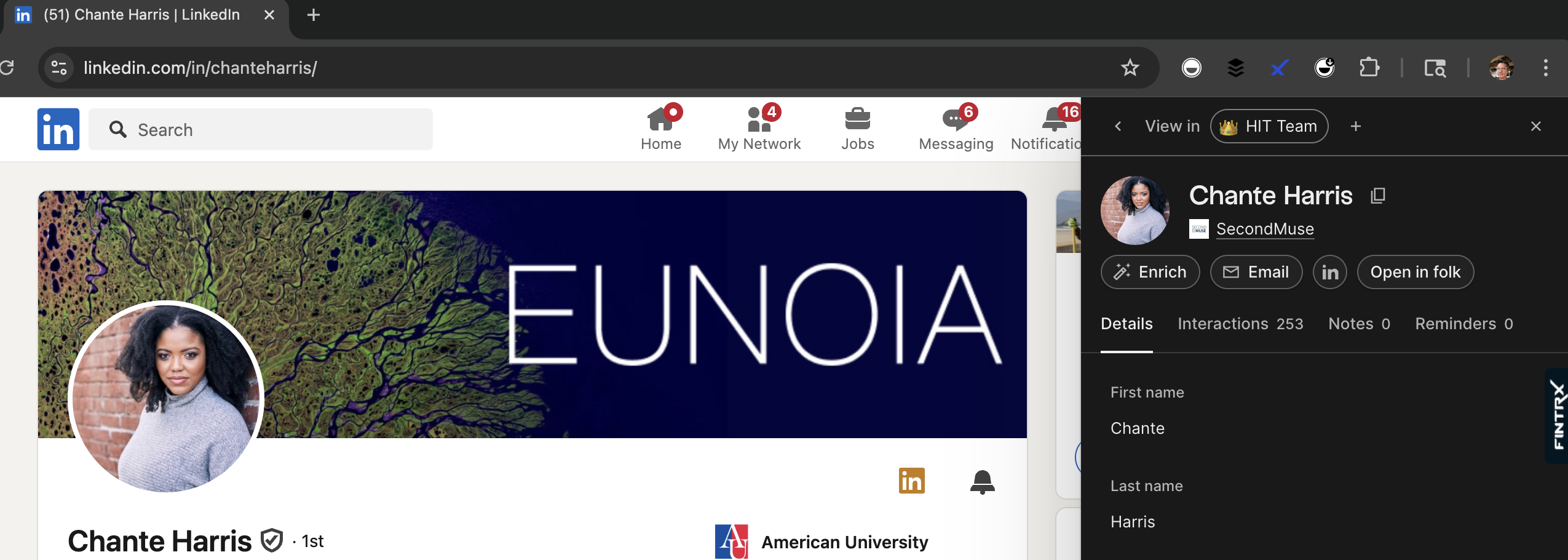This screenshot has width=1568, height=560.
Task: Click the copy icon beside Chante Harris
Action: click(x=1378, y=196)
